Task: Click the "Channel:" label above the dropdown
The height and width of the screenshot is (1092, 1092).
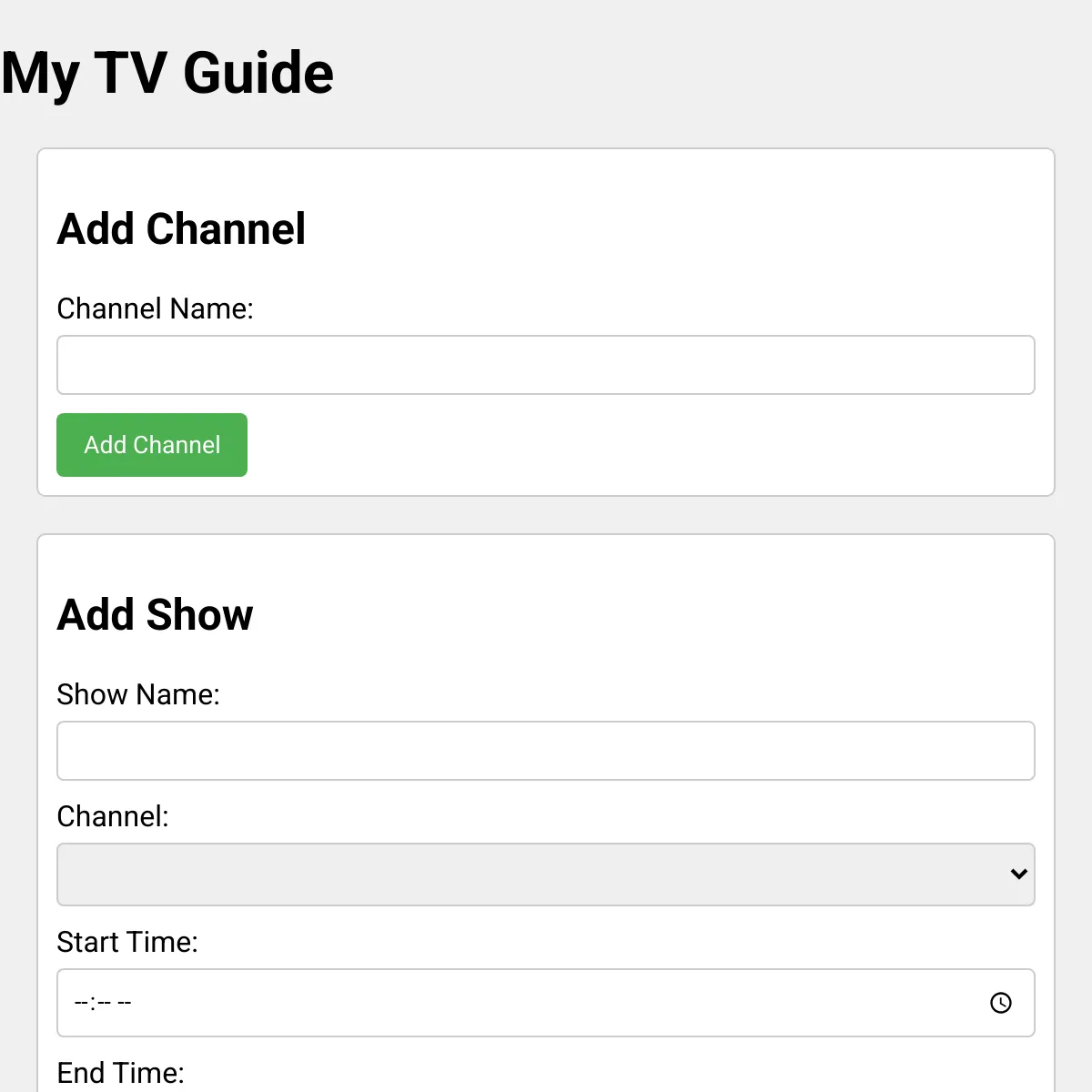Action: [x=113, y=816]
